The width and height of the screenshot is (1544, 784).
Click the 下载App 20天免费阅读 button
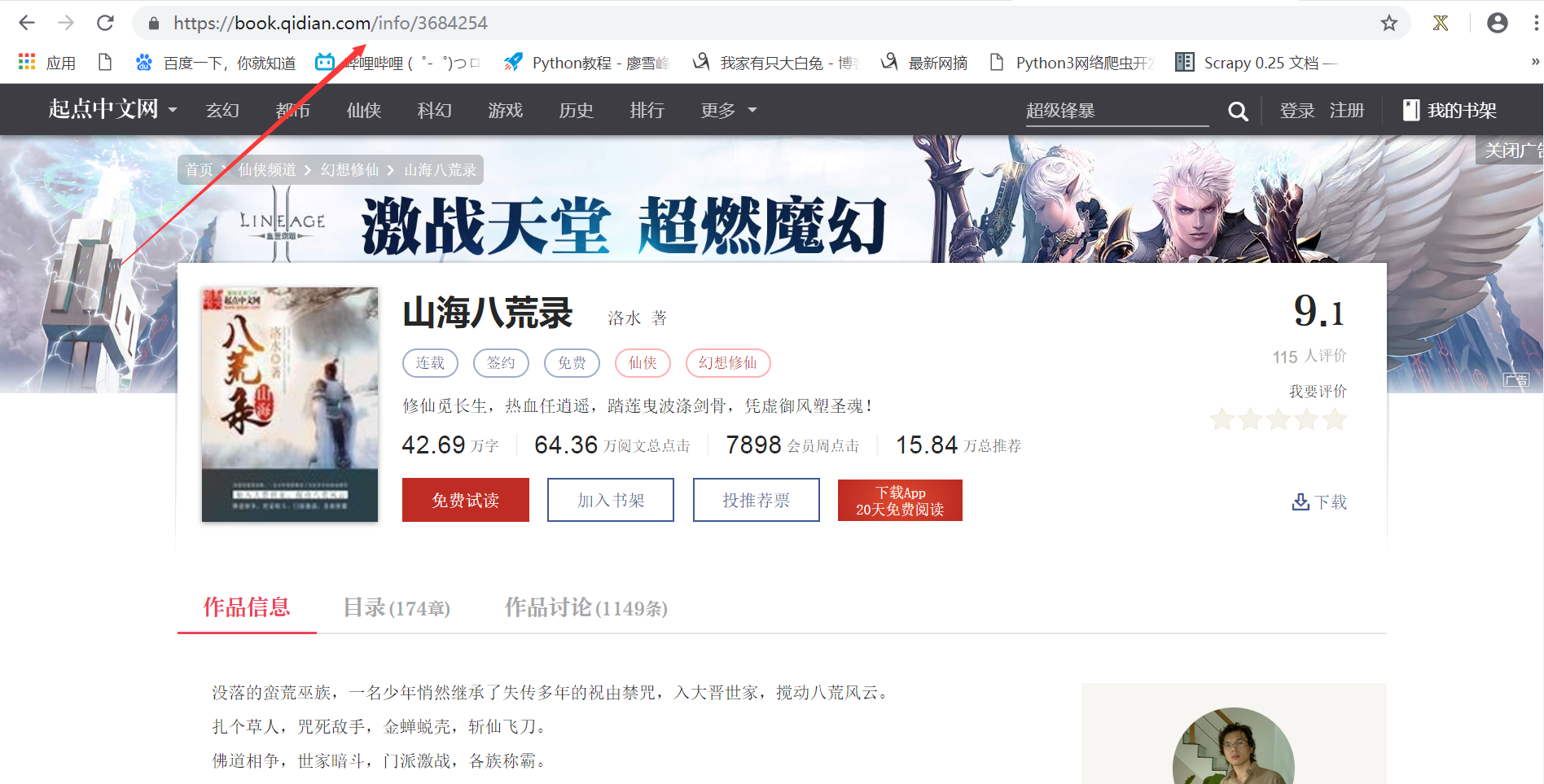pos(900,500)
